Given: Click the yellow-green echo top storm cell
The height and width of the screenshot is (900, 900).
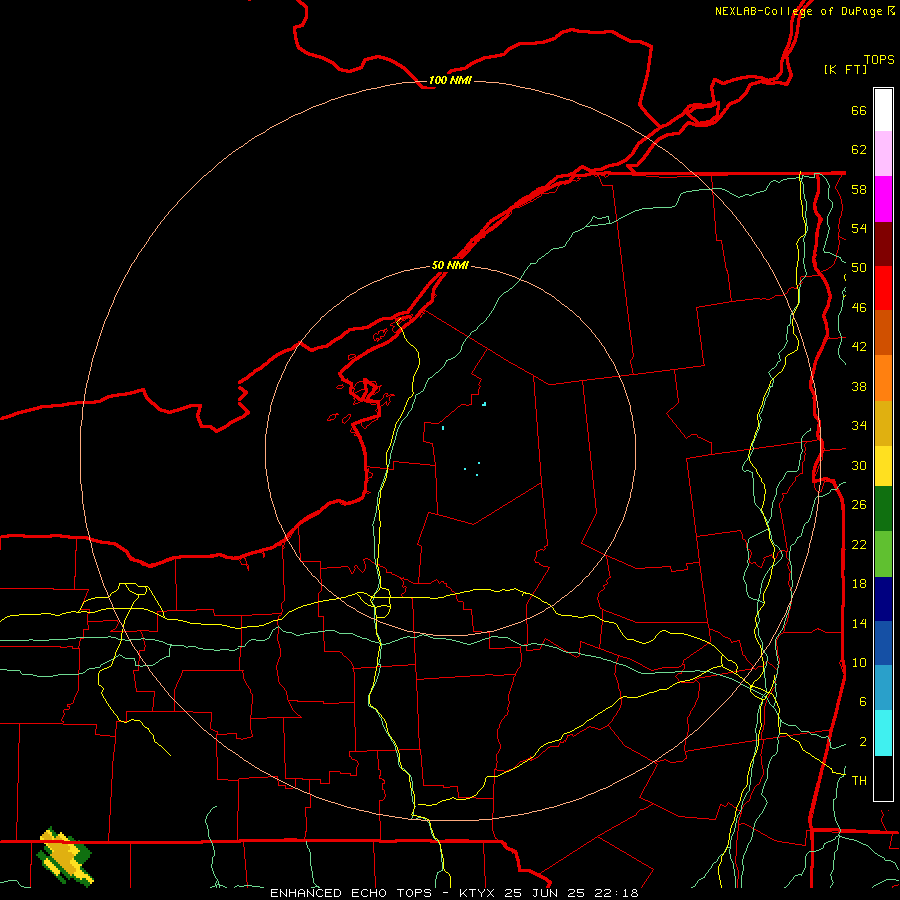Looking at the screenshot, I should click(64, 856).
